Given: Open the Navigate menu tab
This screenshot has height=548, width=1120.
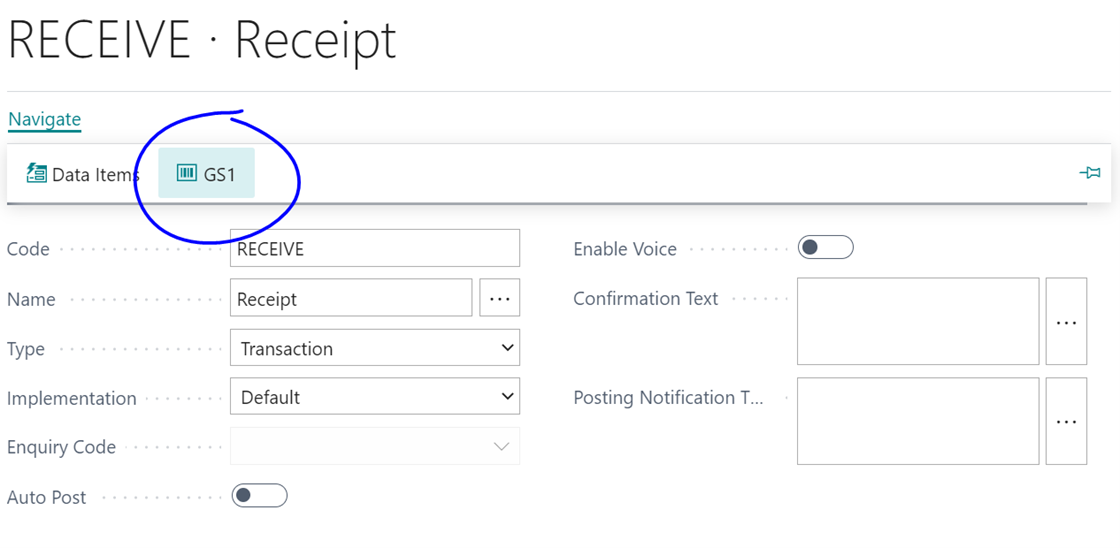Looking at the screenshot, I should click(44, 119).
